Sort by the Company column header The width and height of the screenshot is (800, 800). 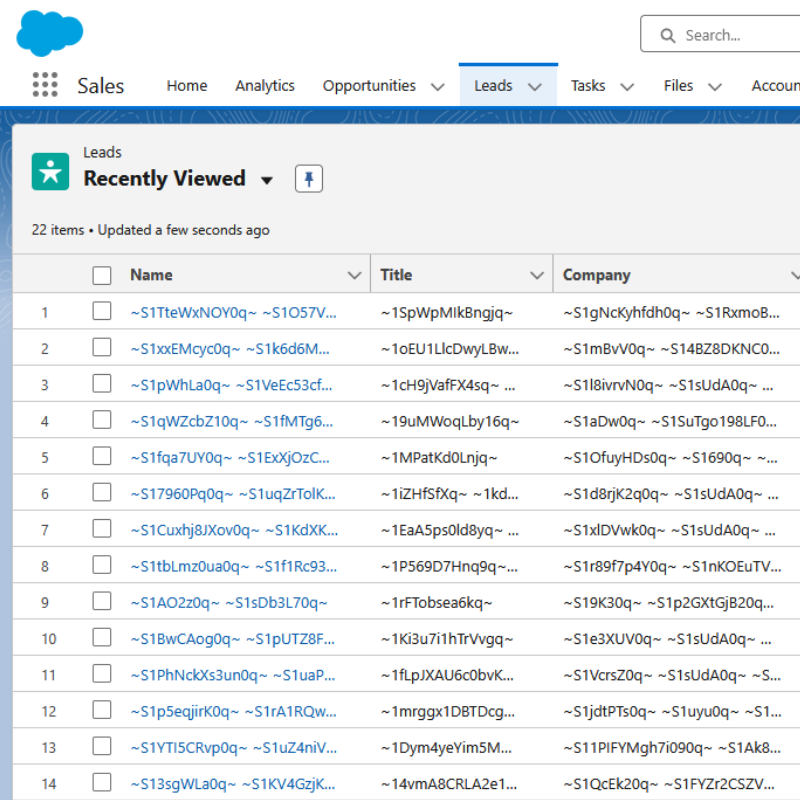(596, 275)
